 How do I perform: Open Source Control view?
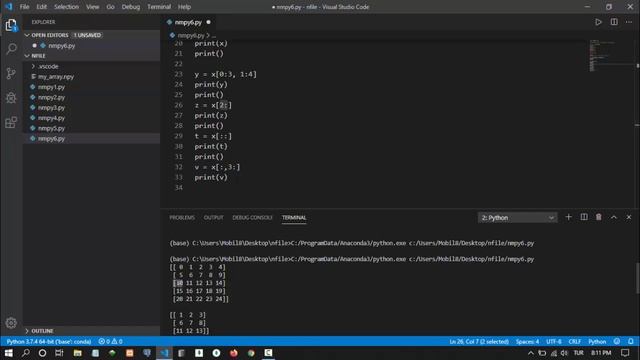point(11,73)
